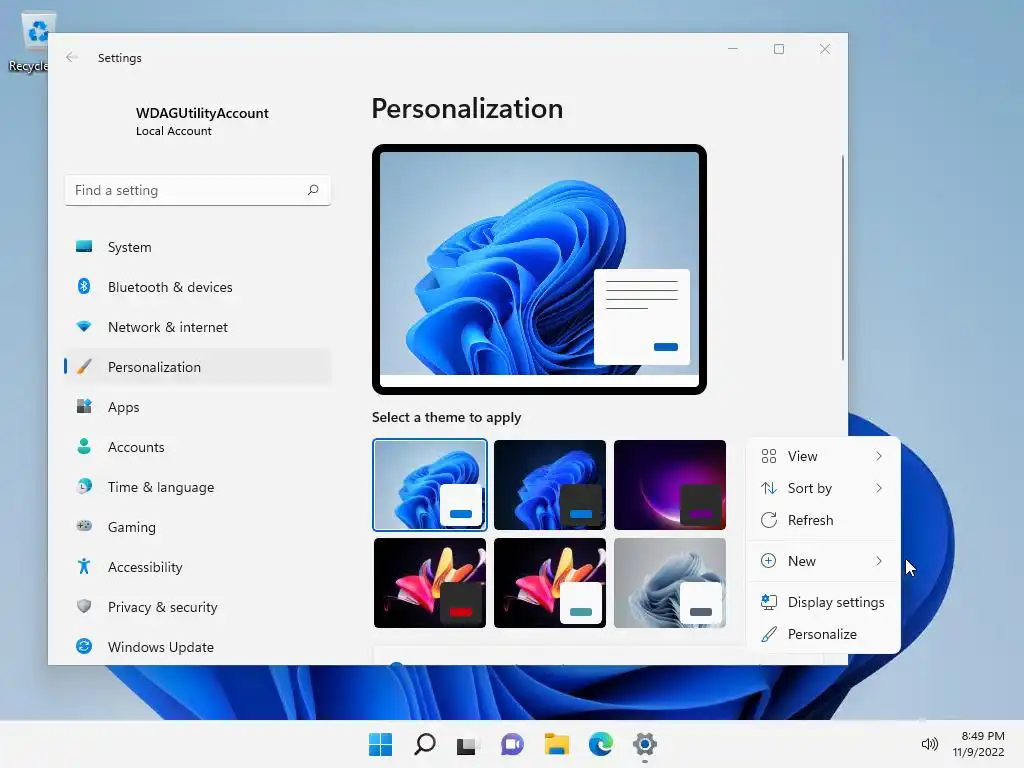The width and height of the screenshot is (1024, 768).
Task: Launch Microsoft Edge from the taskbar
Action: click(601, 744)
